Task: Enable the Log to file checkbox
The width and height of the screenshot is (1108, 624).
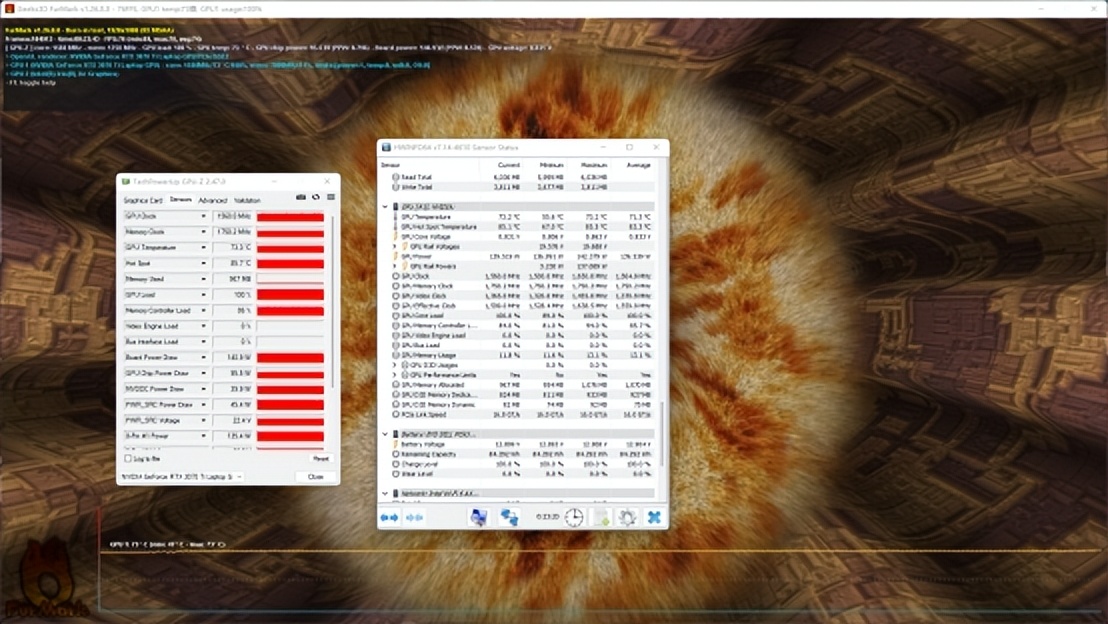Action: coord(128,459)
